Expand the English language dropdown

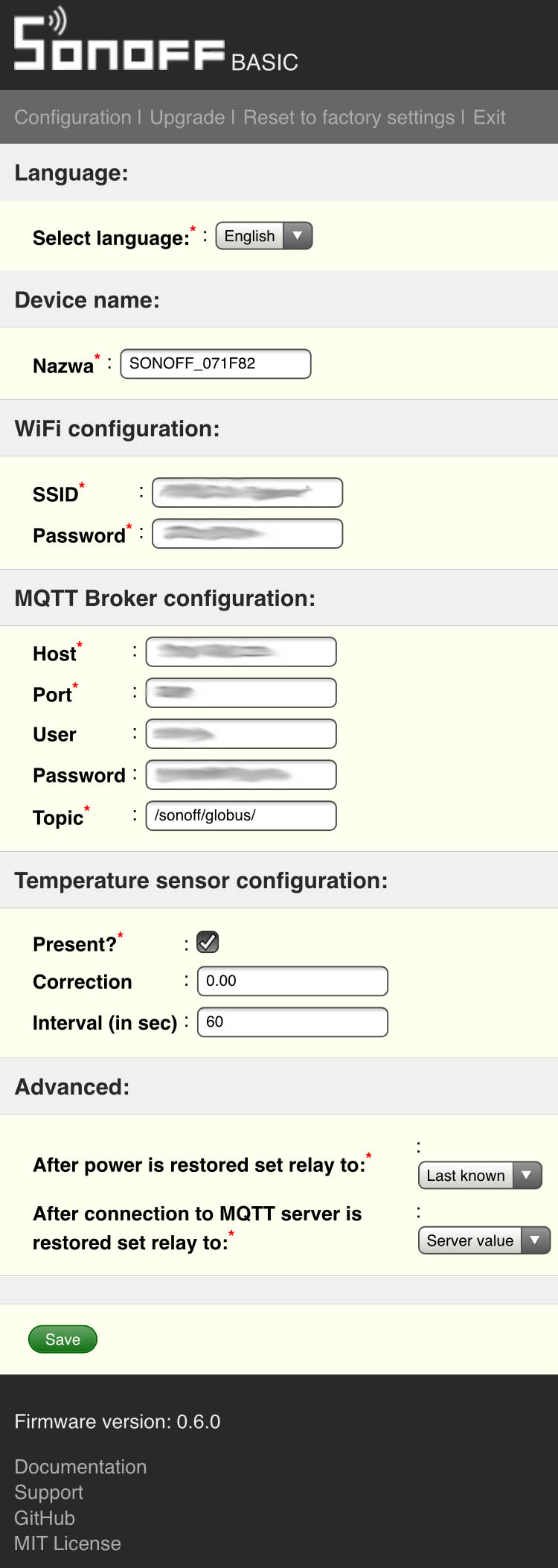264,236
